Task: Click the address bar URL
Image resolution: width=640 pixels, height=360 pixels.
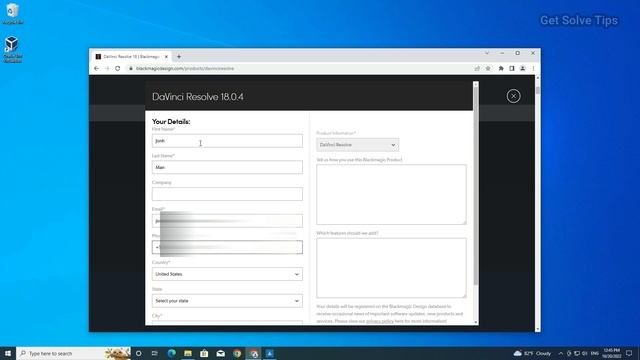Action: [x=185, y=69]
